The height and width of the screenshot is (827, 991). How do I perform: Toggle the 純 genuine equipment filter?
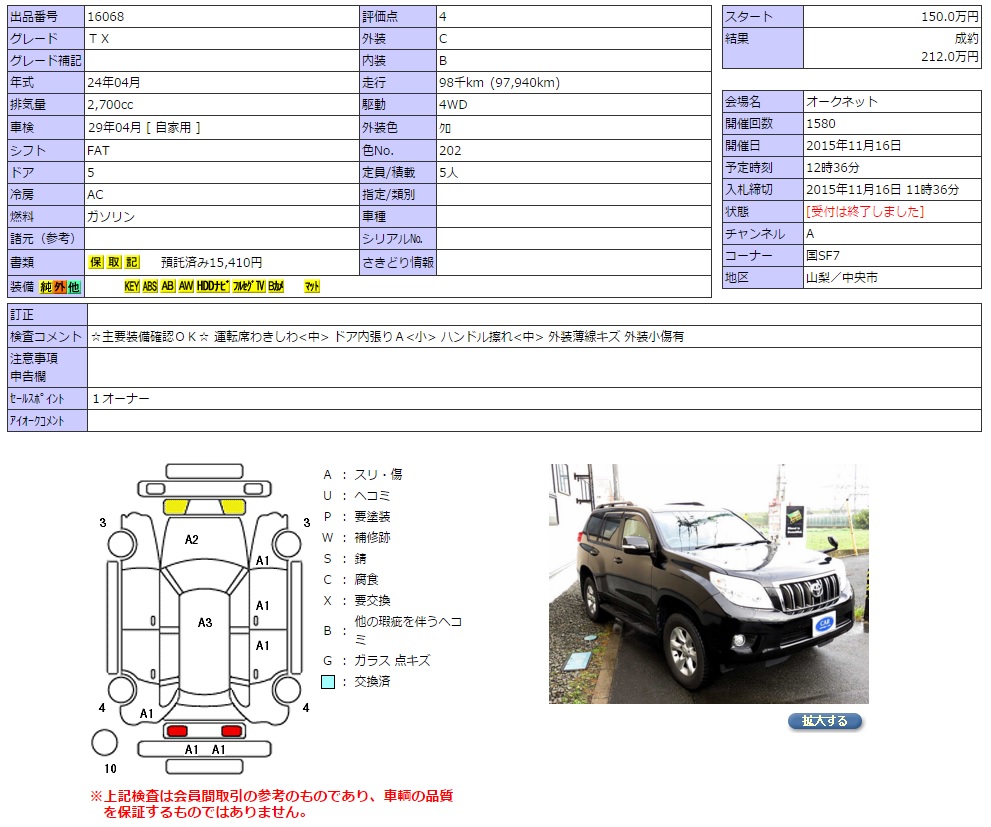click(45, 287)
